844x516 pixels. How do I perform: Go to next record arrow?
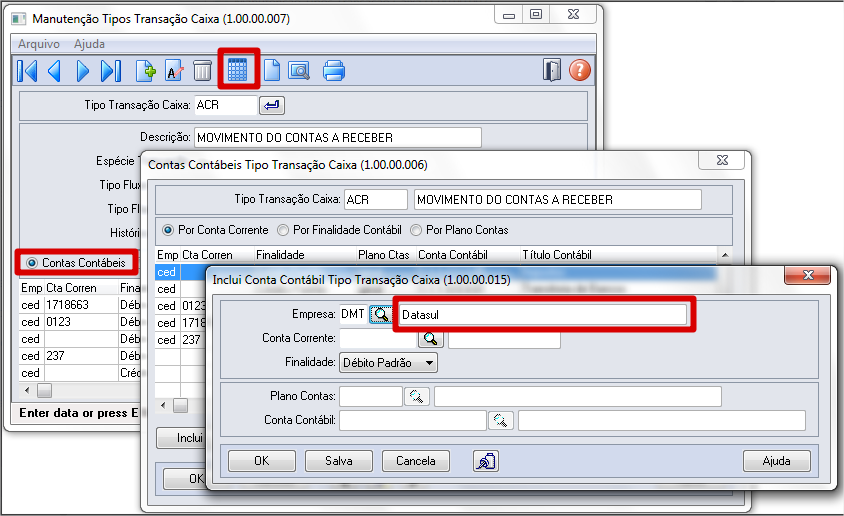click(83, 71)
